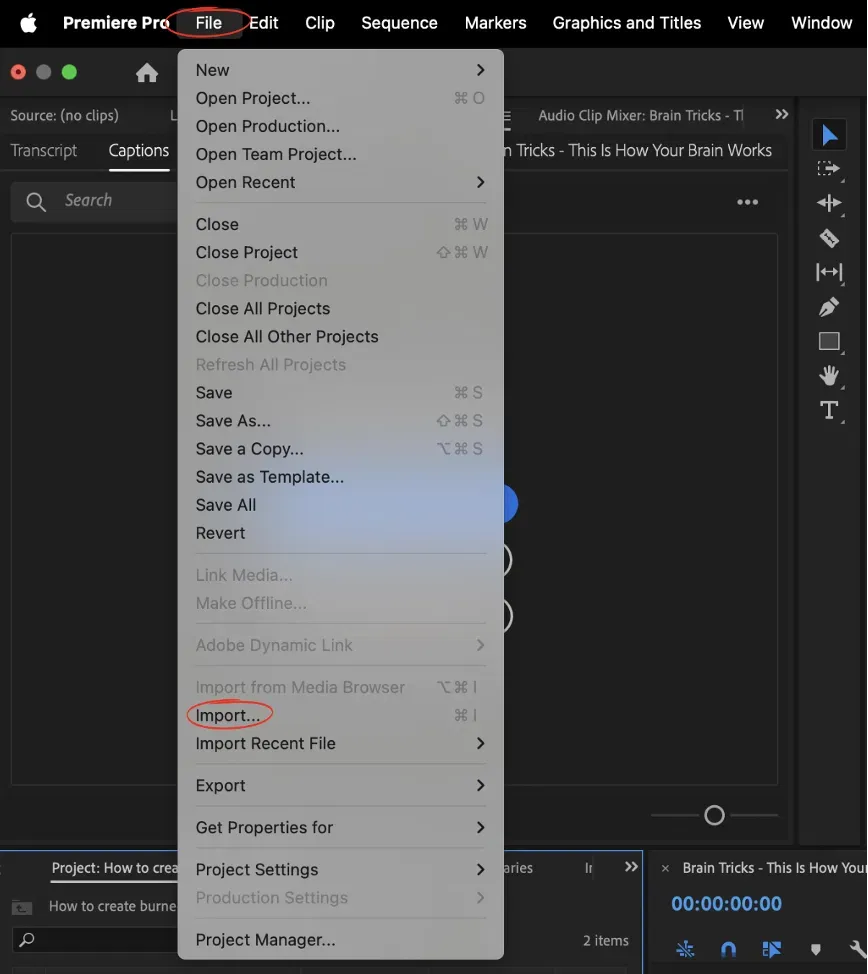The image size is (868, 974).
Task: Select Save a Copy... item
Action: [340, 449]
